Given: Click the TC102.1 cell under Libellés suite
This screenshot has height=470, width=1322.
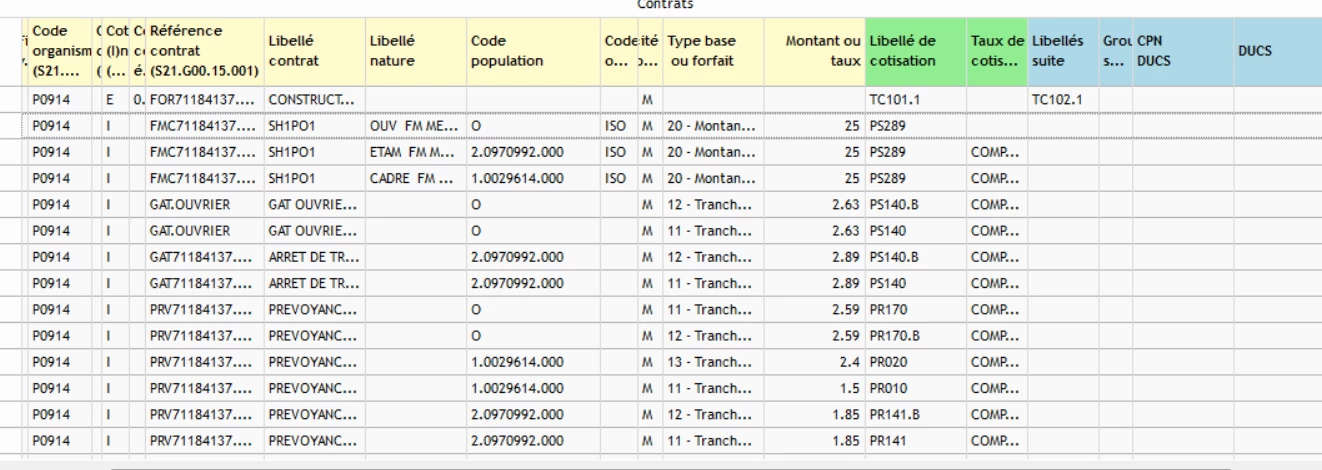Looking at the screenshot, I should 1064,100.
